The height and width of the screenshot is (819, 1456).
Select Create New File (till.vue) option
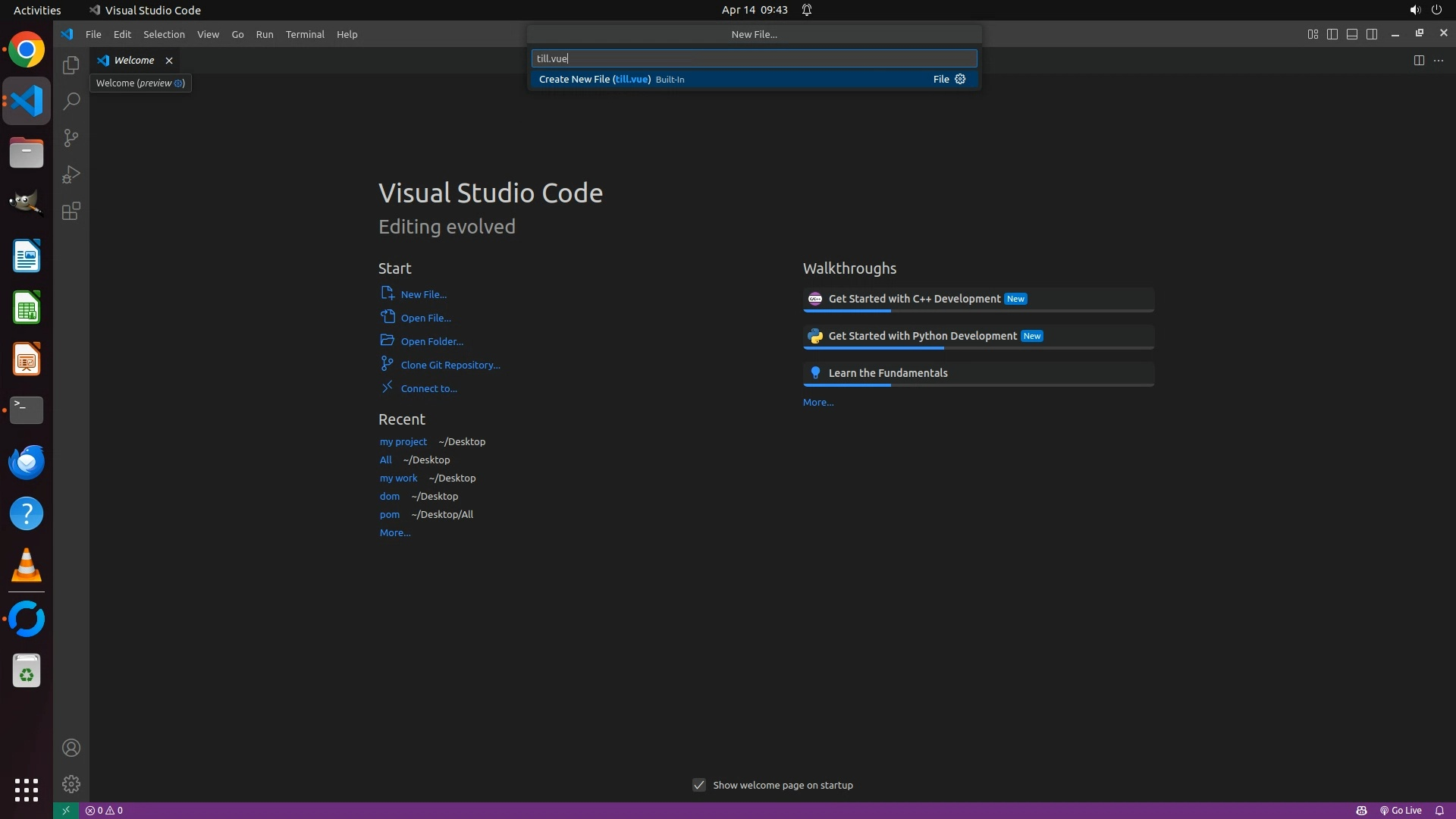pos(595,79)
